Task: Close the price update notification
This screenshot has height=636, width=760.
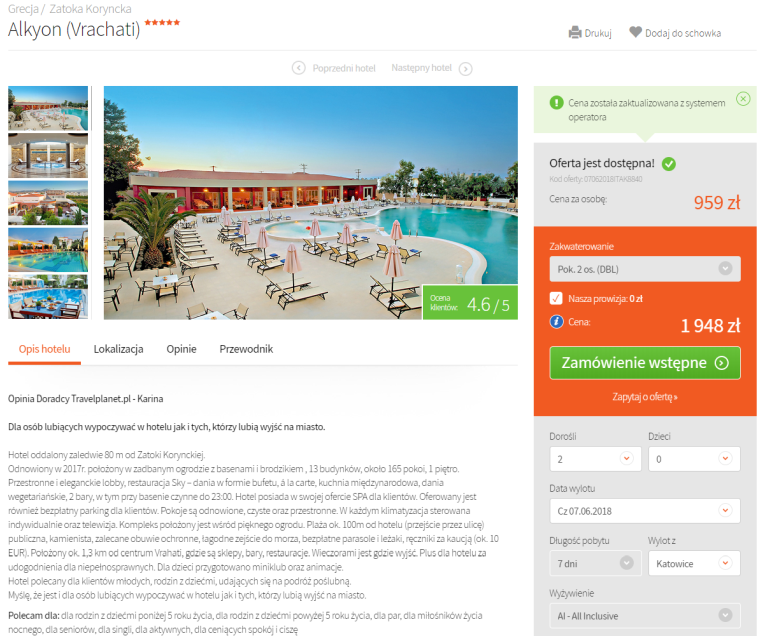Action: (743, 99)
